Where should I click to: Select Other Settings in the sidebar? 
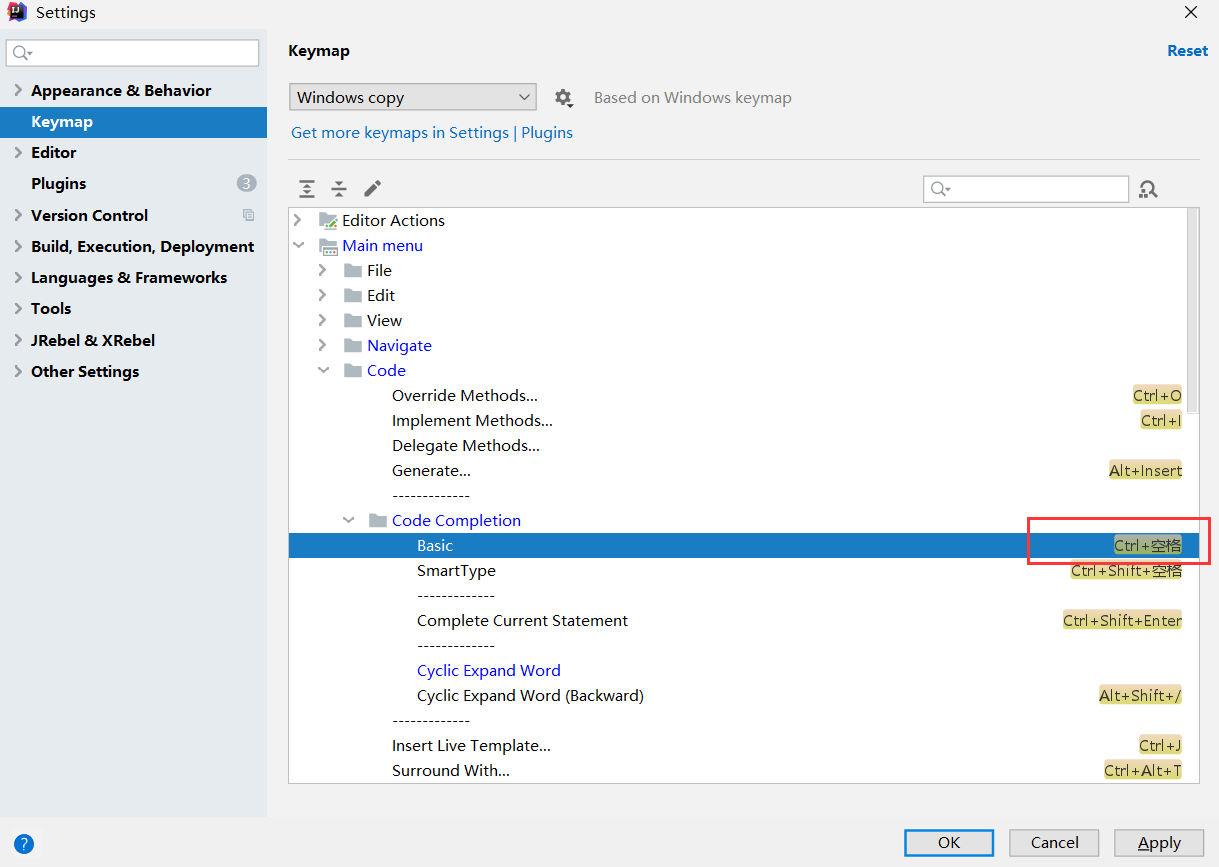pyautogui.click(x=85, y=371)
